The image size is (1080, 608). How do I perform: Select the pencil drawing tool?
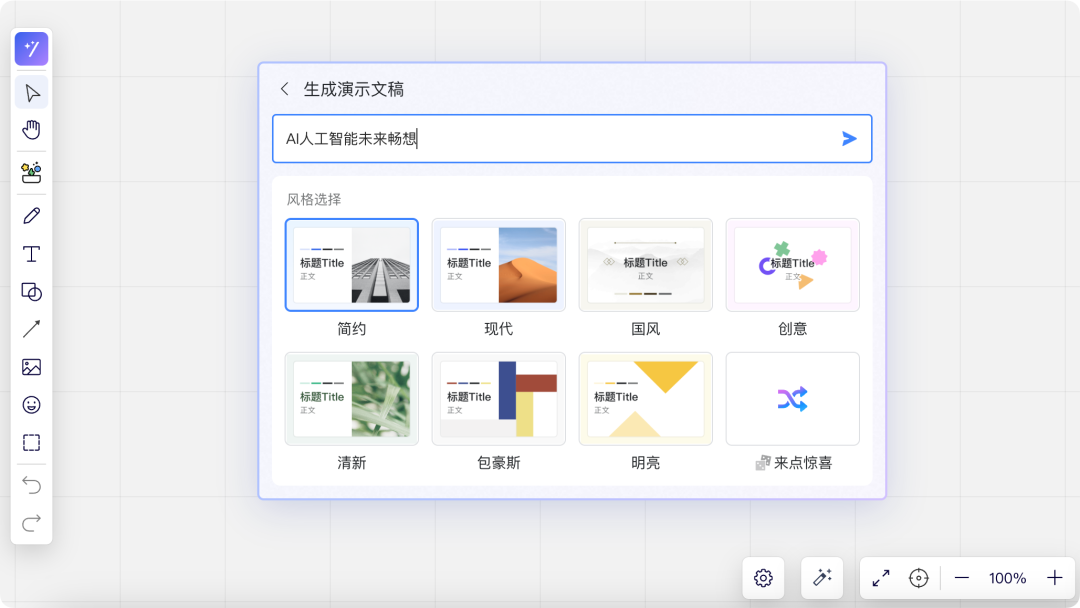click(31, 216)
